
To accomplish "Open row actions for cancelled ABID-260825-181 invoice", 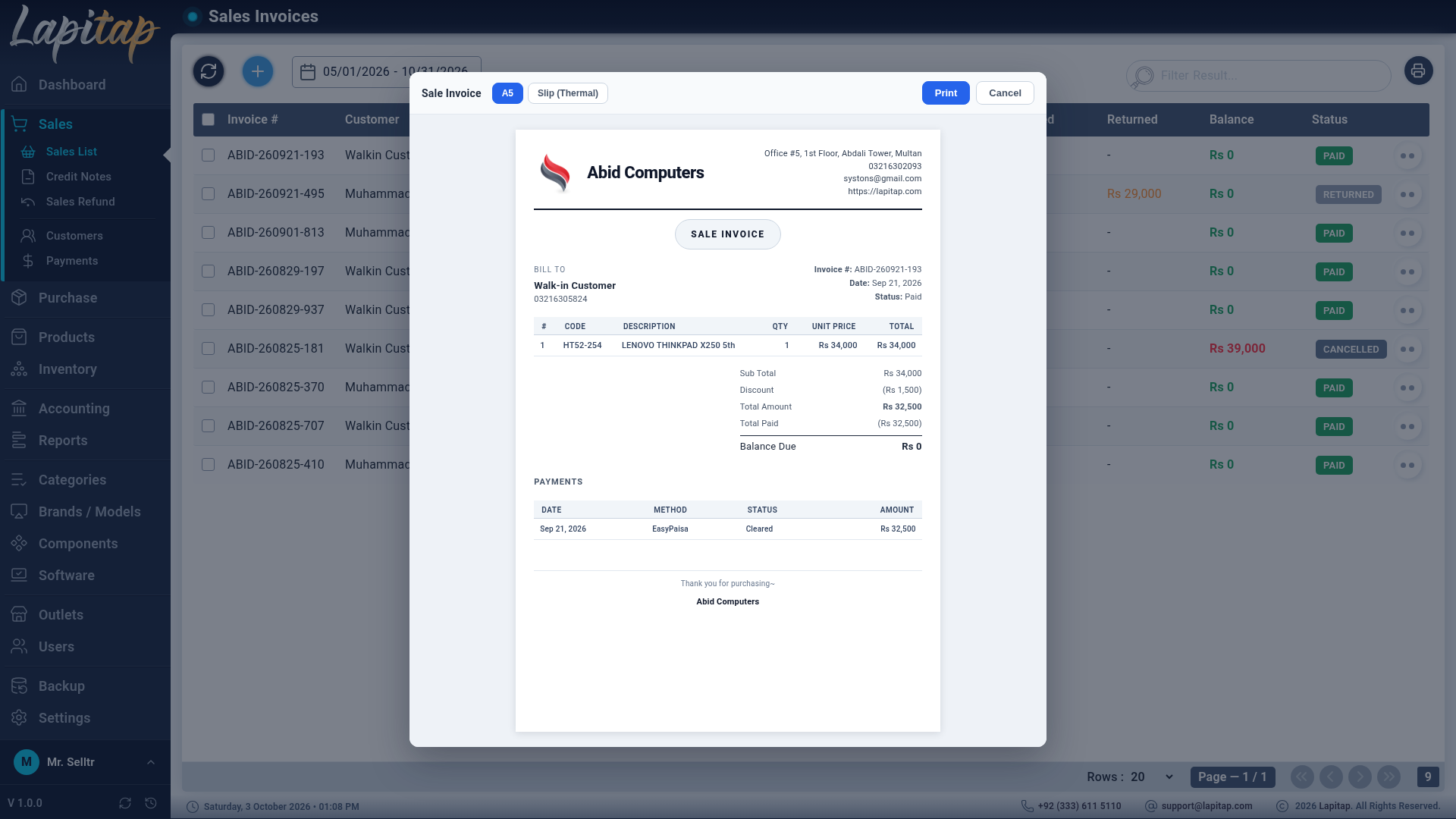I will 1407,349.
